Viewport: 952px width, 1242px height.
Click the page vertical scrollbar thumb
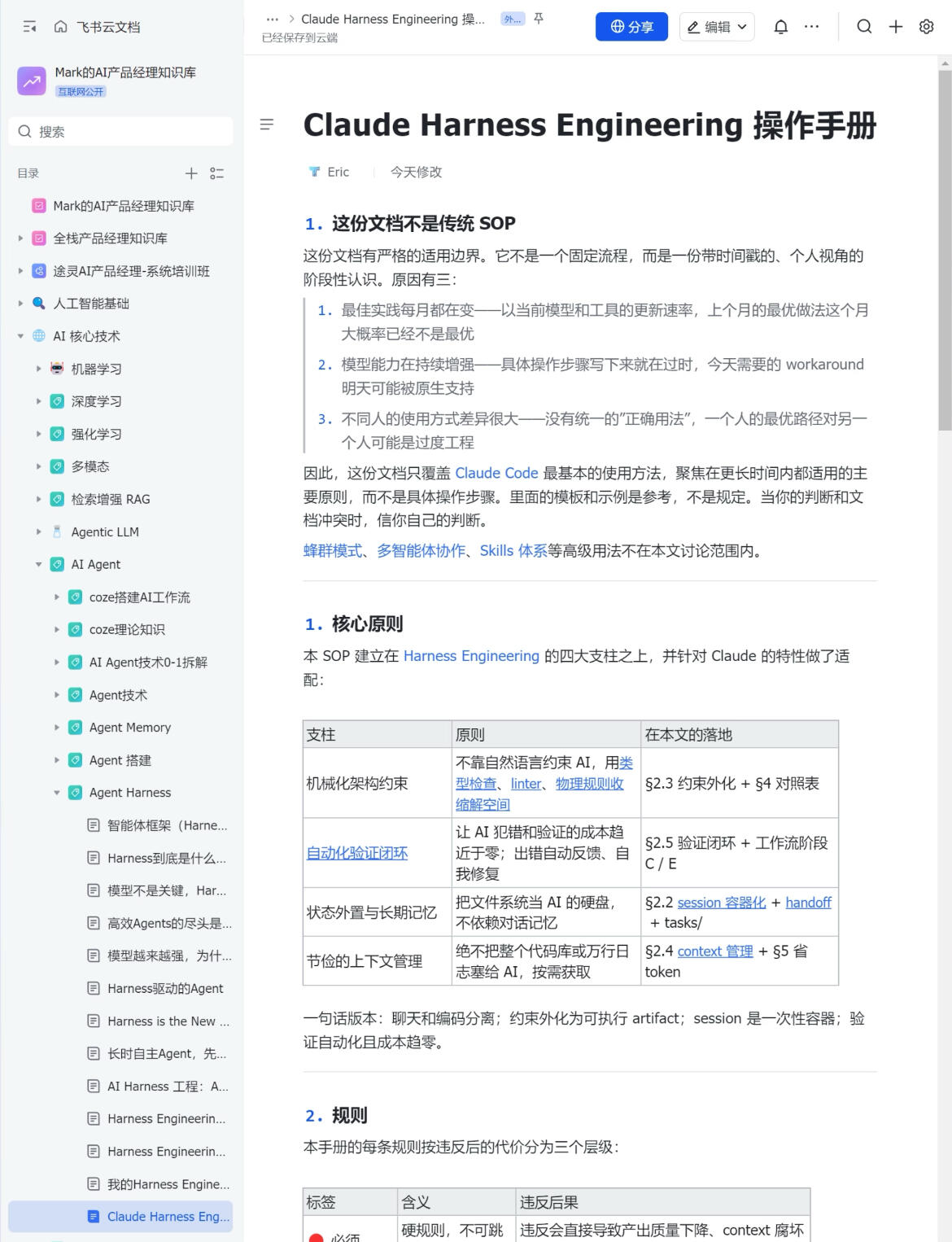[945, 249]
